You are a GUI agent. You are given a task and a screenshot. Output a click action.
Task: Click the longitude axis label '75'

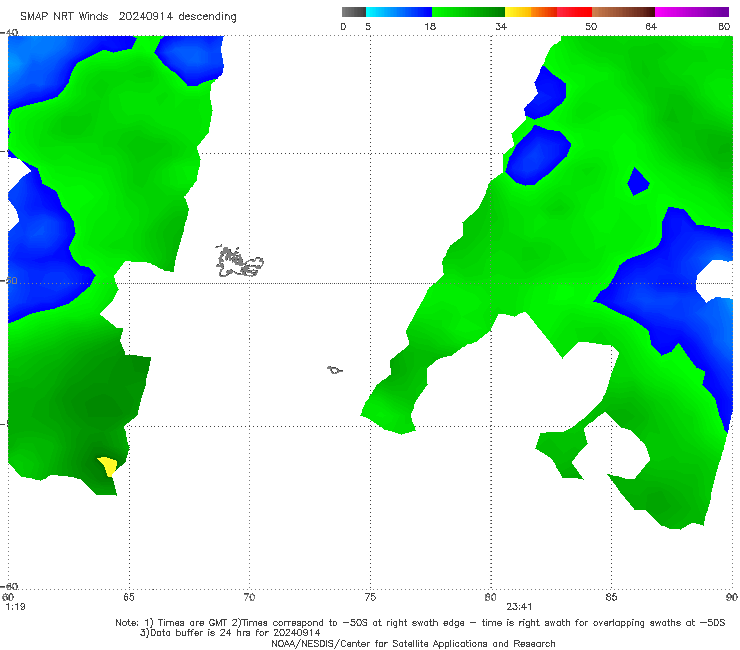pyautogui.click(x=370, y=597)
